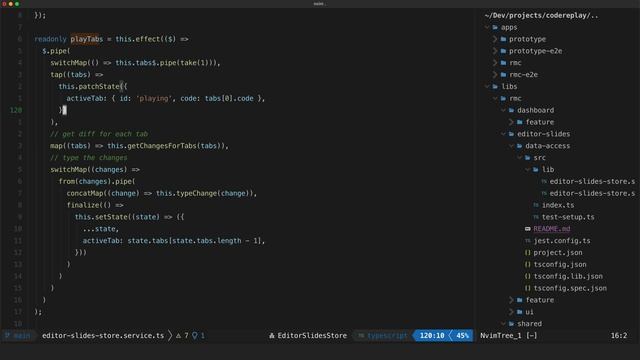Click the editor-slides folder icon
The height and width of the screenshot is (360, 640).
pyautogui.click(x=511, y=134)
